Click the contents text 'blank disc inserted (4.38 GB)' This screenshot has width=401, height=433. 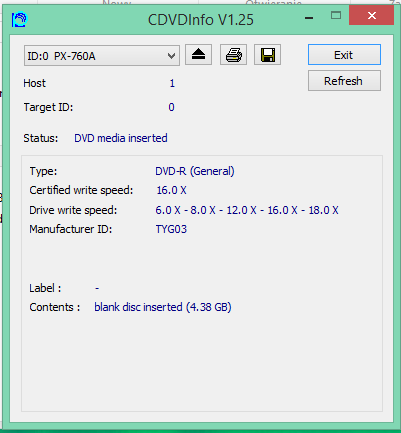(163, 307)
